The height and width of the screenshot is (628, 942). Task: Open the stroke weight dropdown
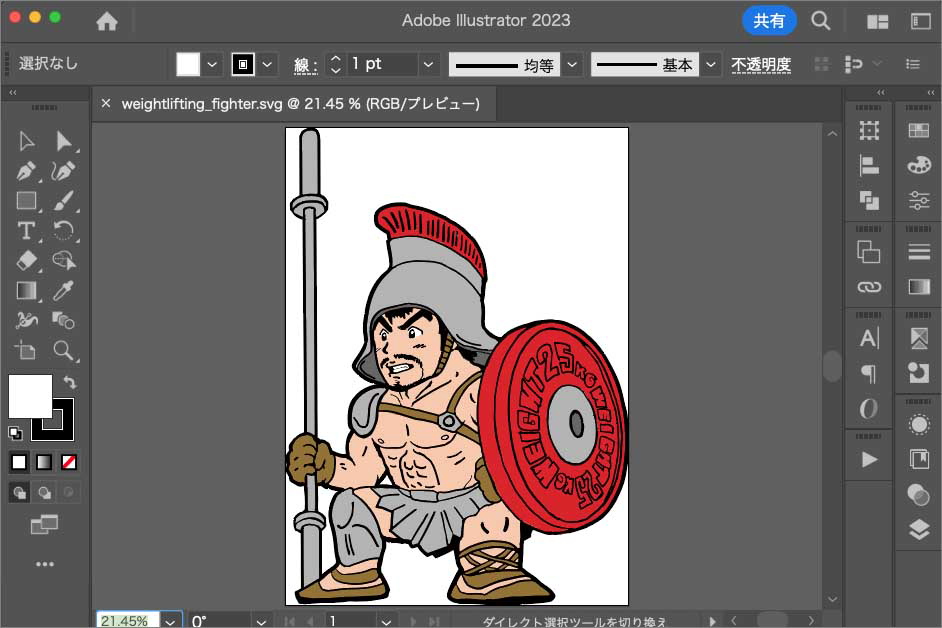[428, 64]
